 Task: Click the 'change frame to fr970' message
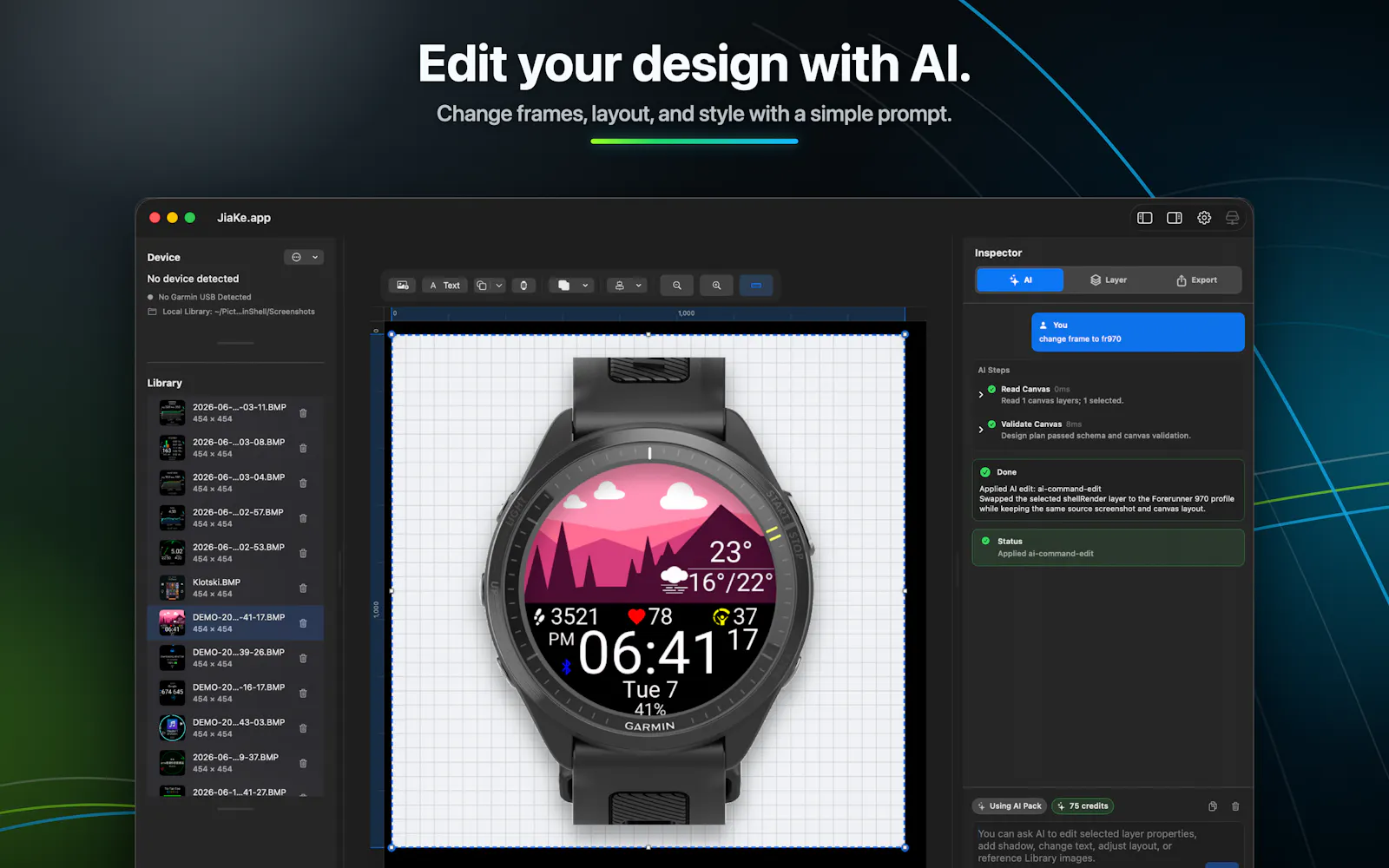click(x=1137, y=332)
